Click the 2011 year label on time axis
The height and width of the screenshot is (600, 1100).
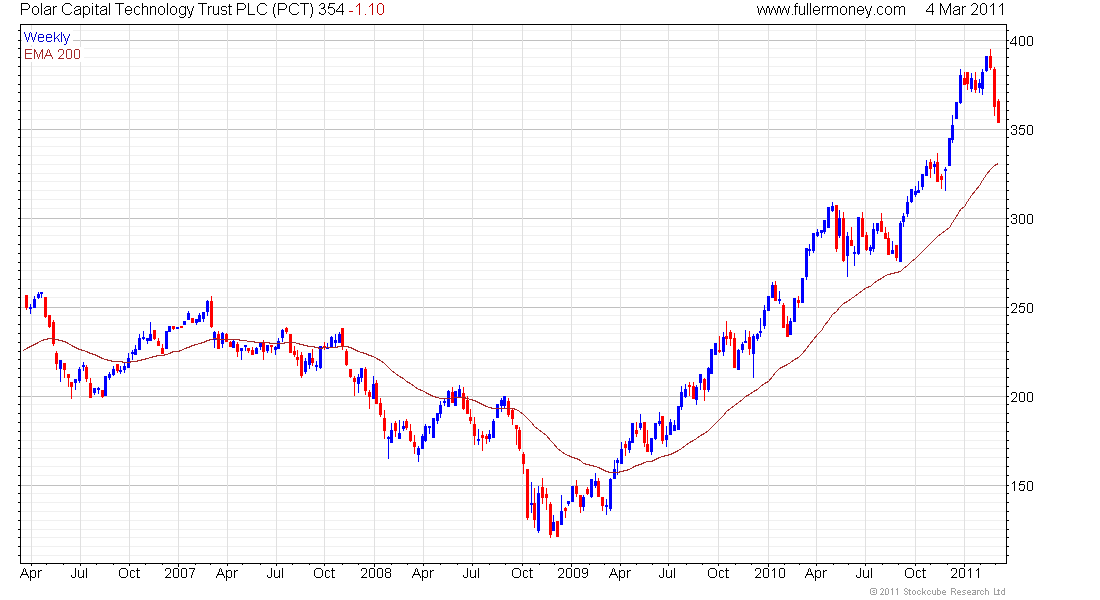965,573
